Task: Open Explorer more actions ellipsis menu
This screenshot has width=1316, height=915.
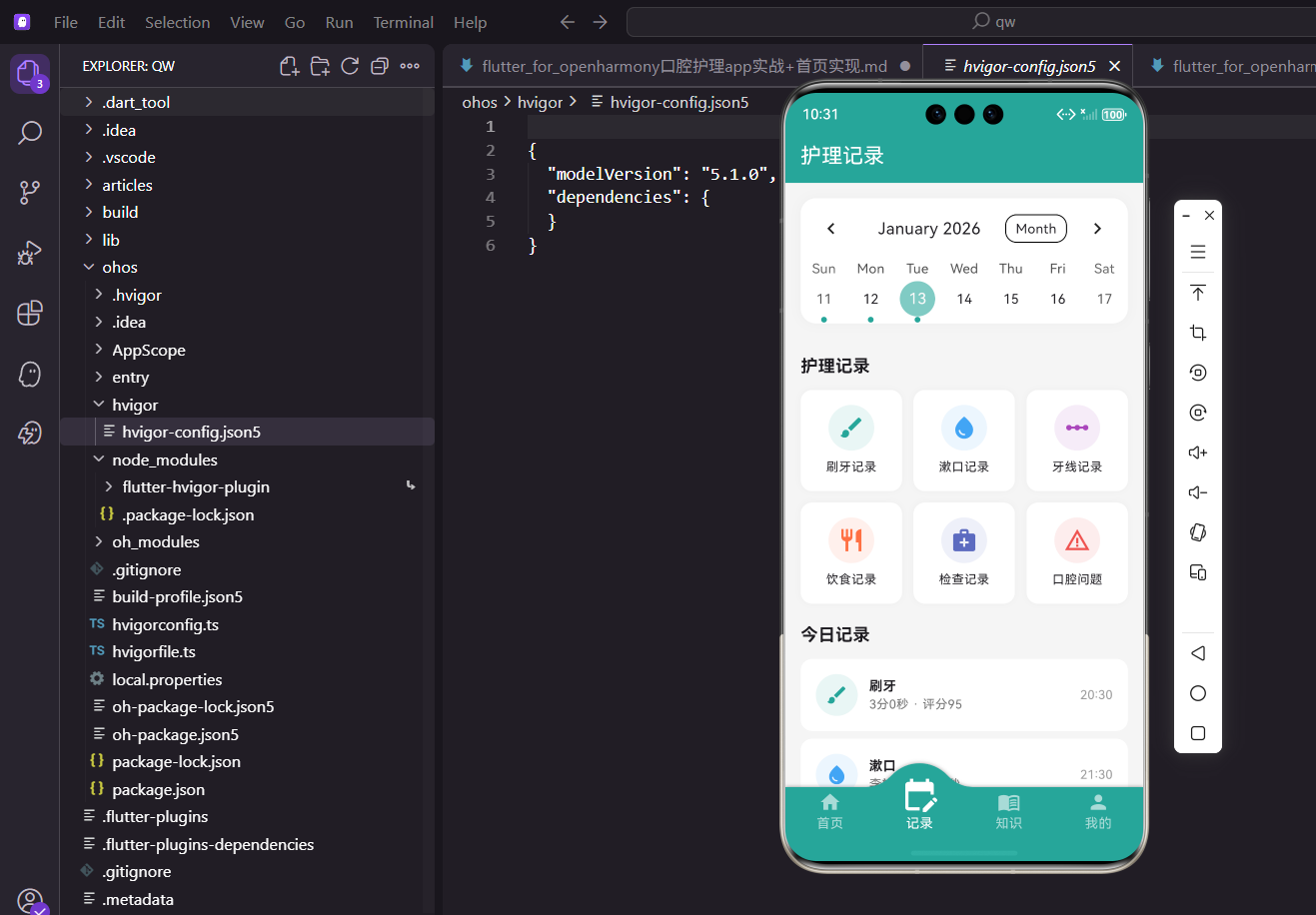Action: click(410, 66)
